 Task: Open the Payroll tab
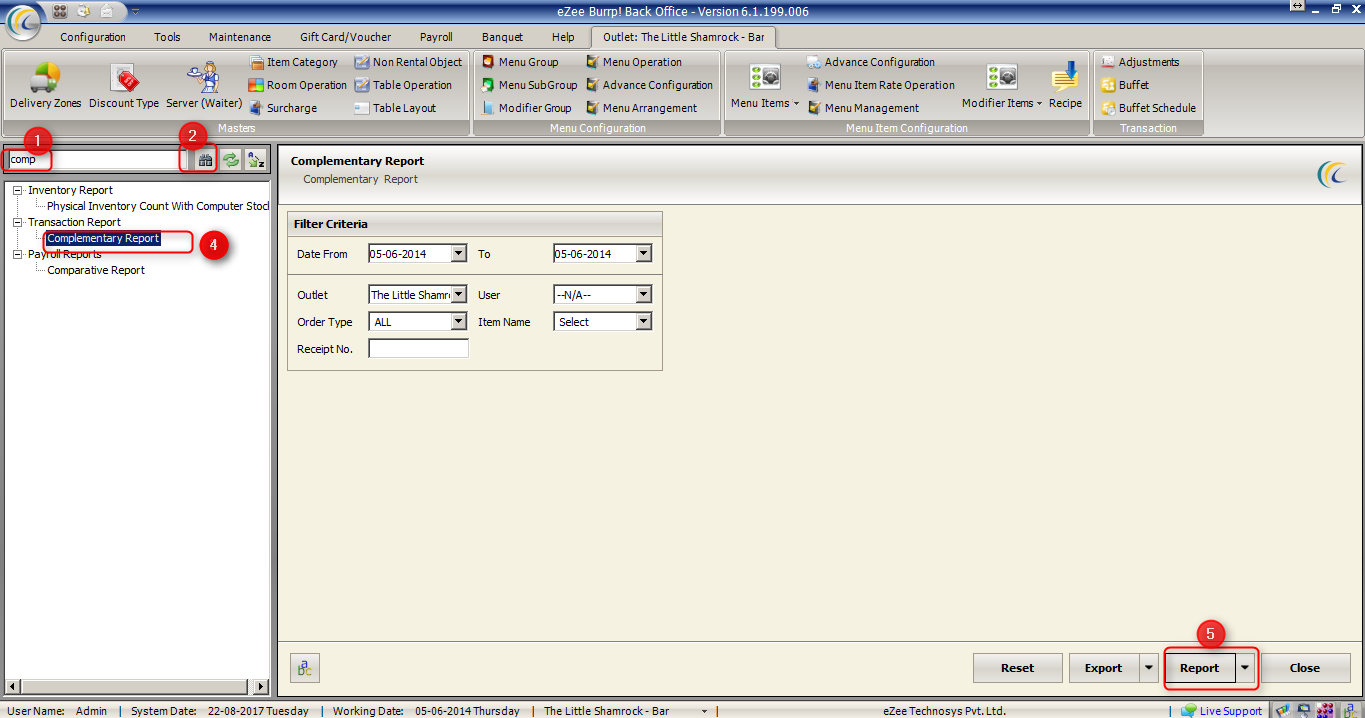436,37
